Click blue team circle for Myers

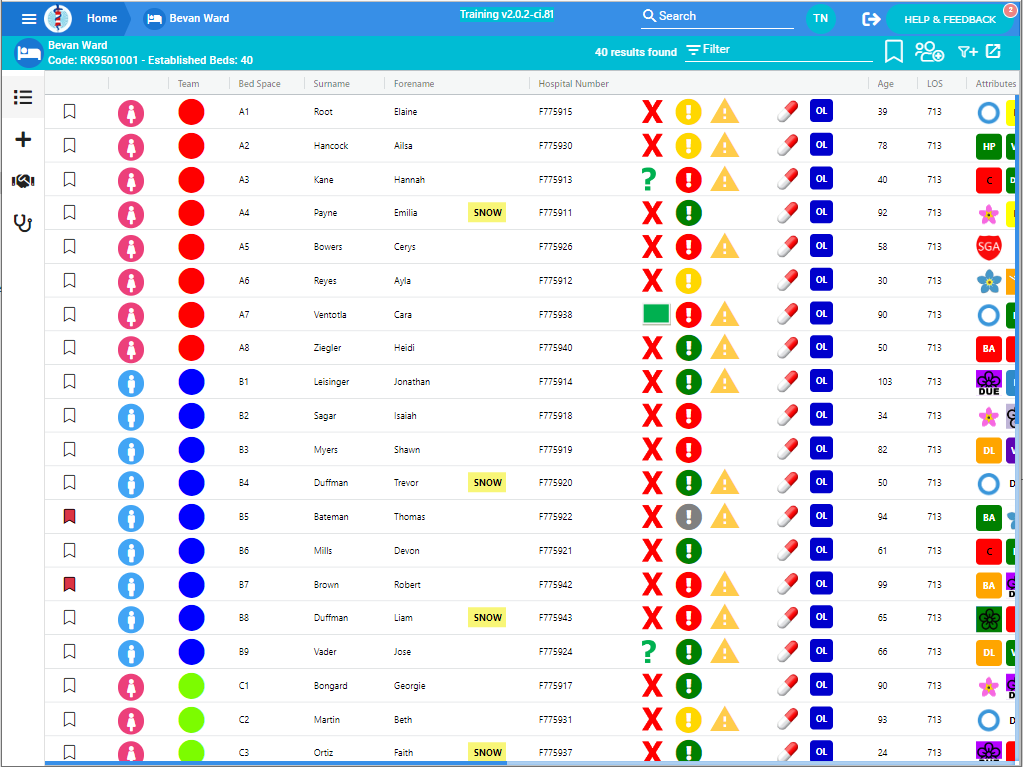tap(191, 449)
